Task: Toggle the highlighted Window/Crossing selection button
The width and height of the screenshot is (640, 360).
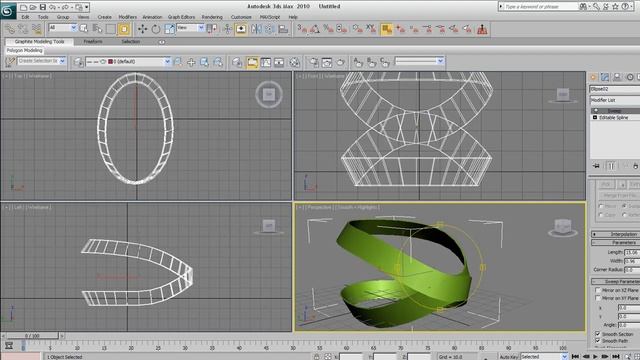Action: 124,29
